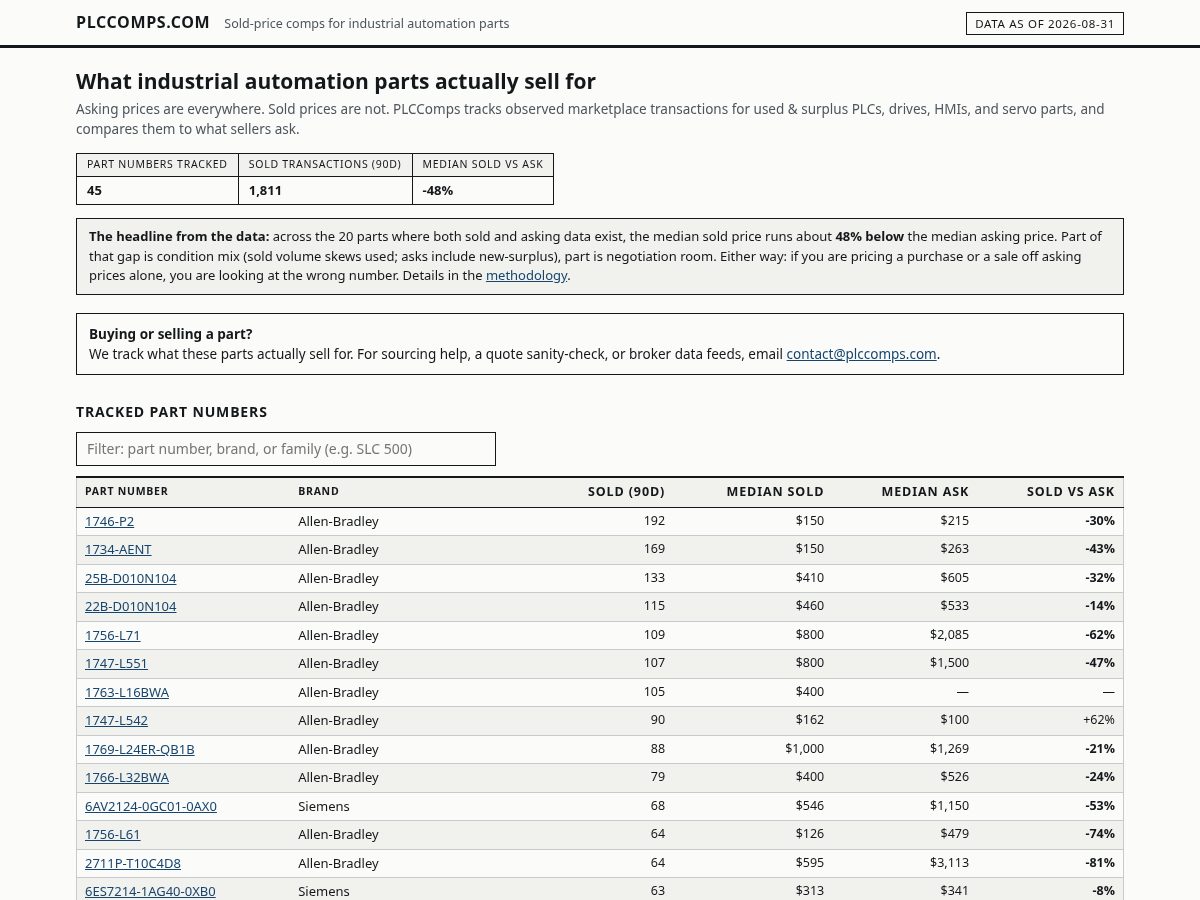Image resolution: width=1200 pixels, height=900 pixels.
Task: Open part 25B-D010N104
Action: pos(130,578)
